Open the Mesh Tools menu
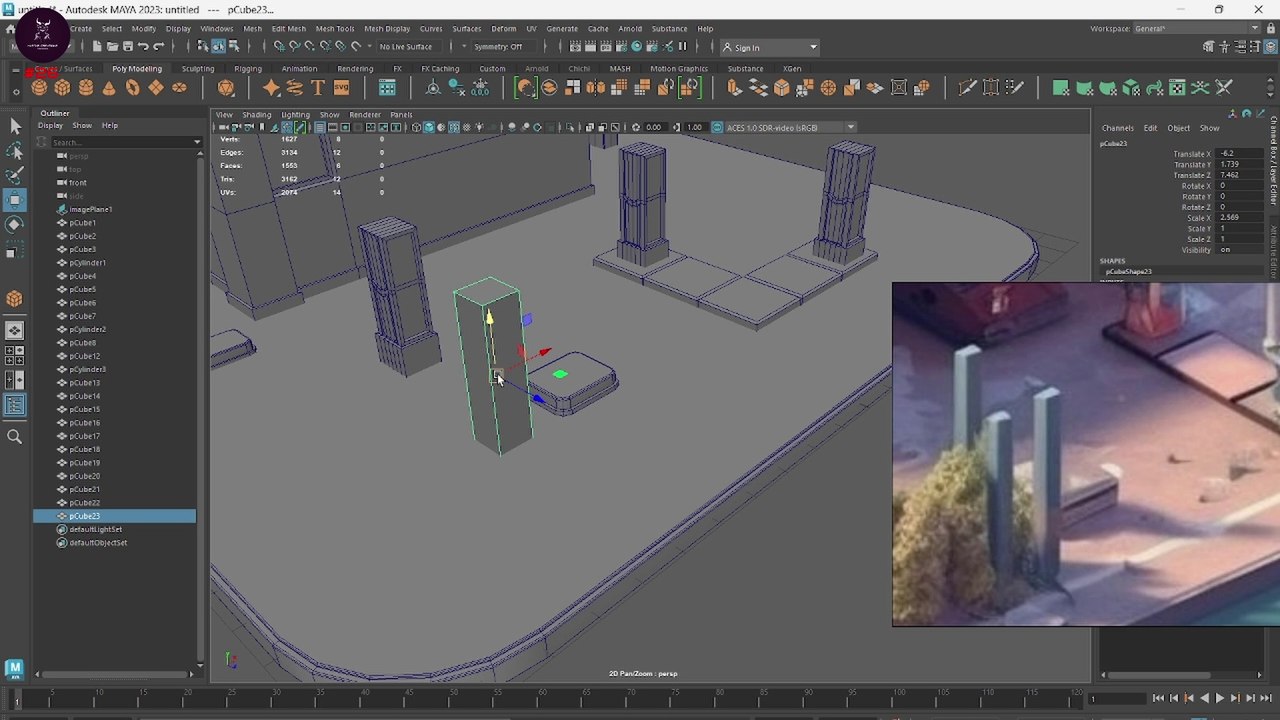1280x720 pixels. click(335, 29)
